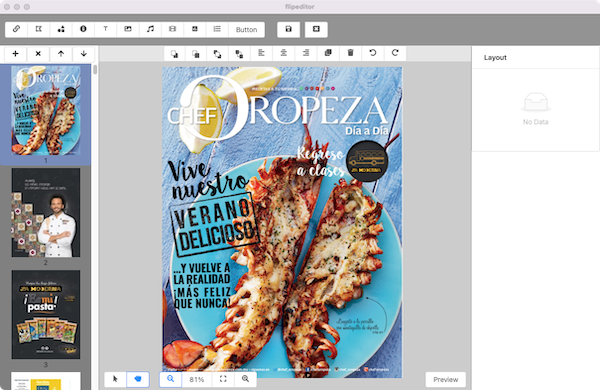Image resolution: width=600 pixels, height=390 pixels.
Task: Duplicate the selected object
Action: pyautogui.click(x=328, y=53)
